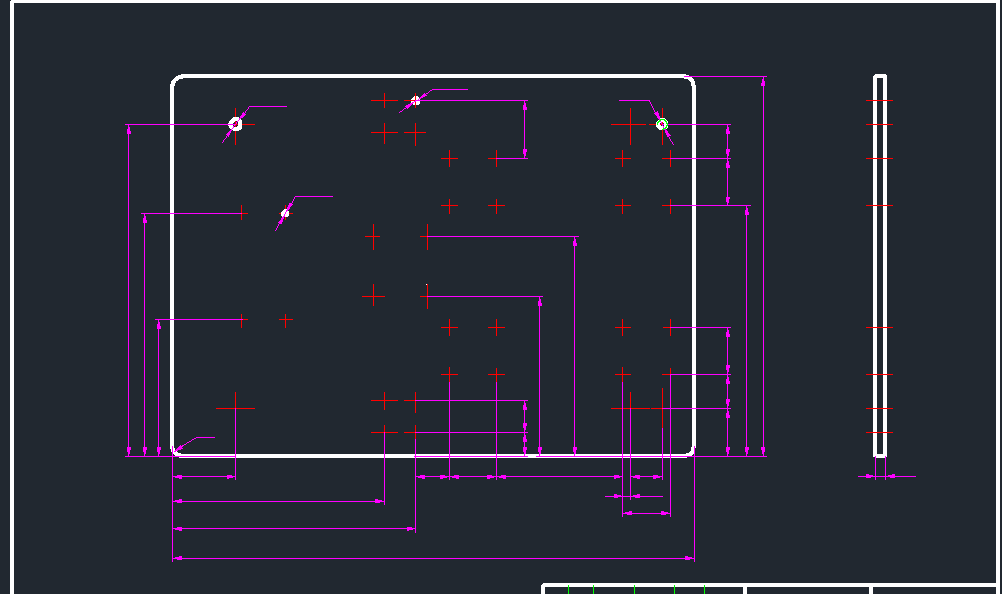The height and width of the screenshot is (594, 1002).
Task: Select the narrow side-view plate outline
Action: 880,266
